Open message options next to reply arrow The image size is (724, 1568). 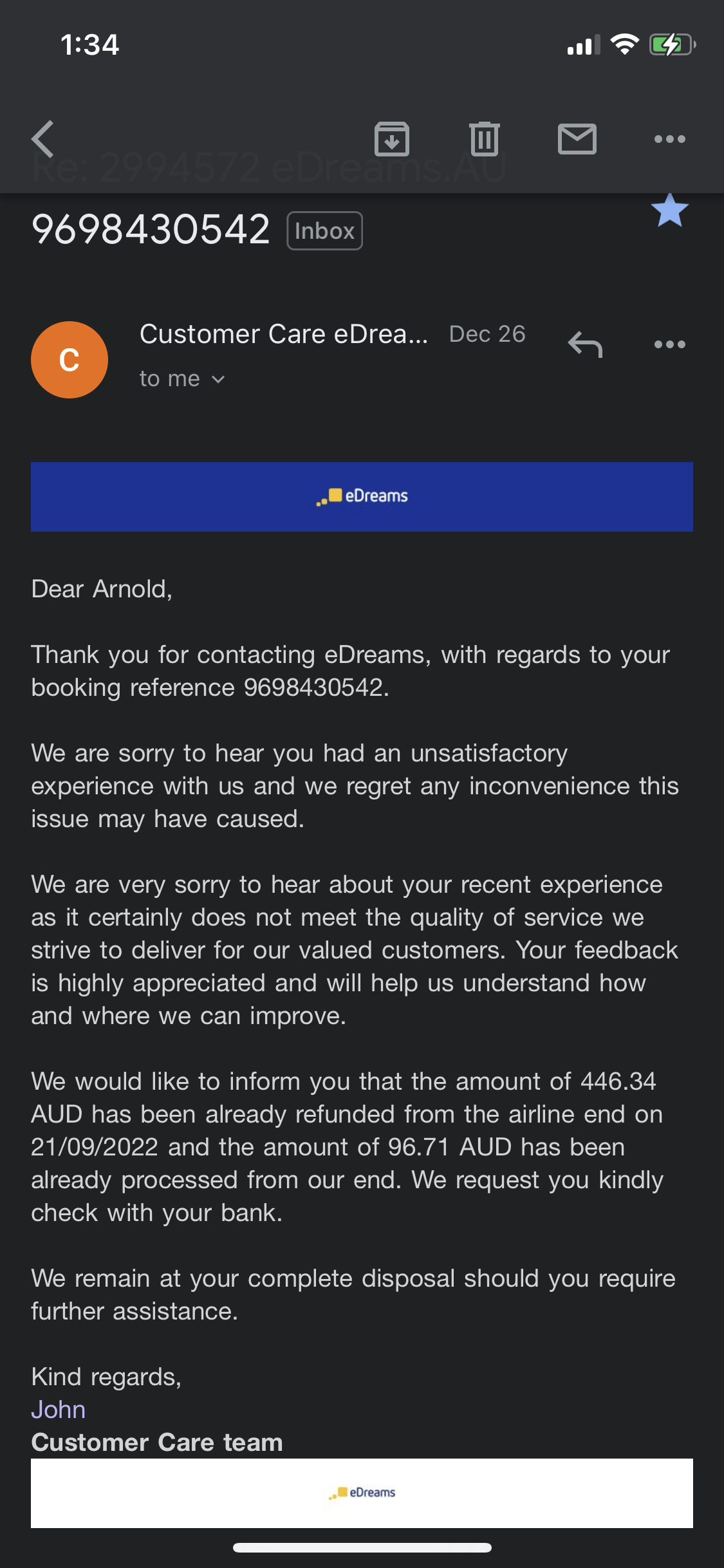(x=670, y=344)
